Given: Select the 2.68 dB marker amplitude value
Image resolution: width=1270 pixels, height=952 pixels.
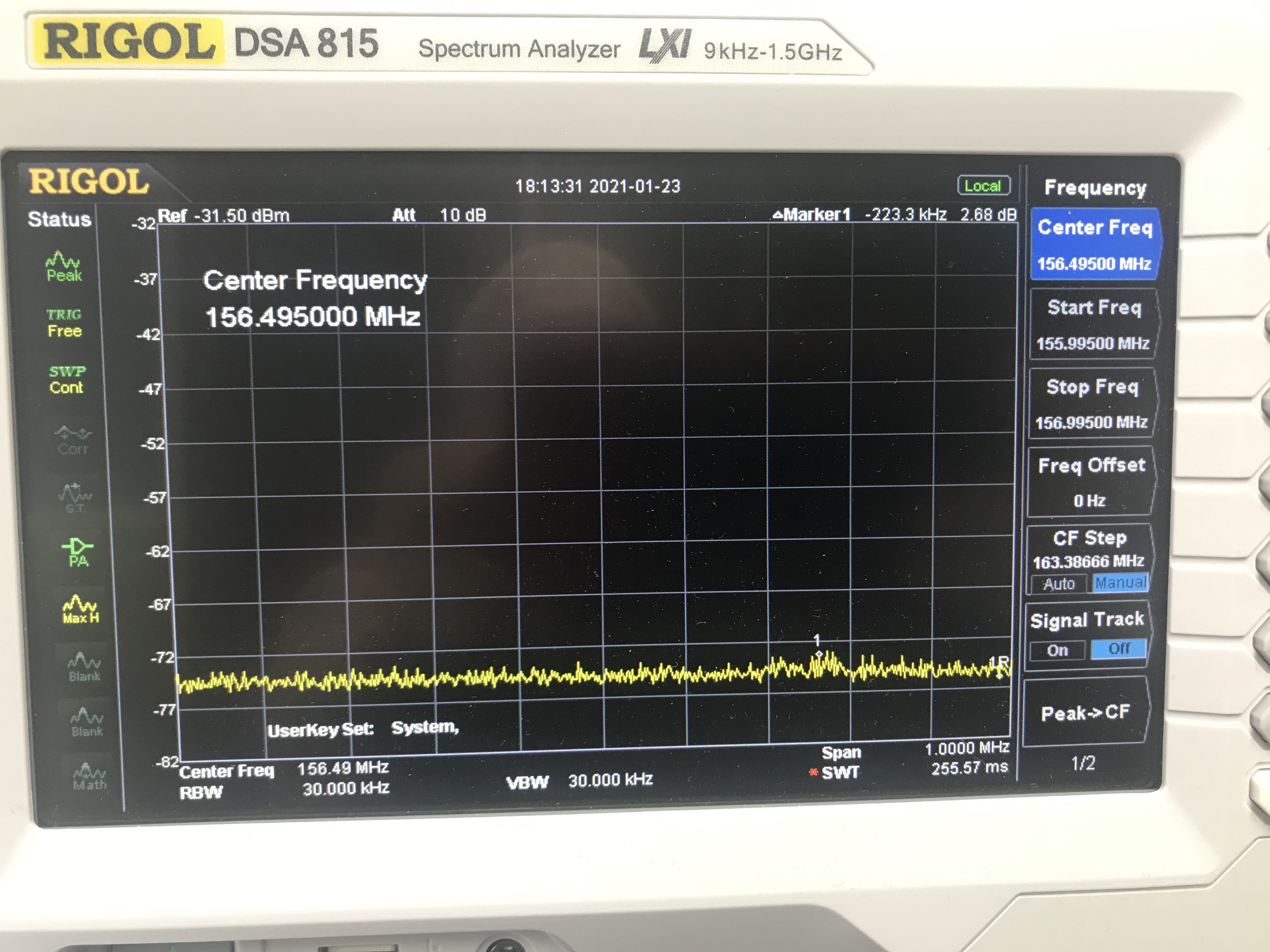Looking at the screenshot, I should [x=988, y=215].
